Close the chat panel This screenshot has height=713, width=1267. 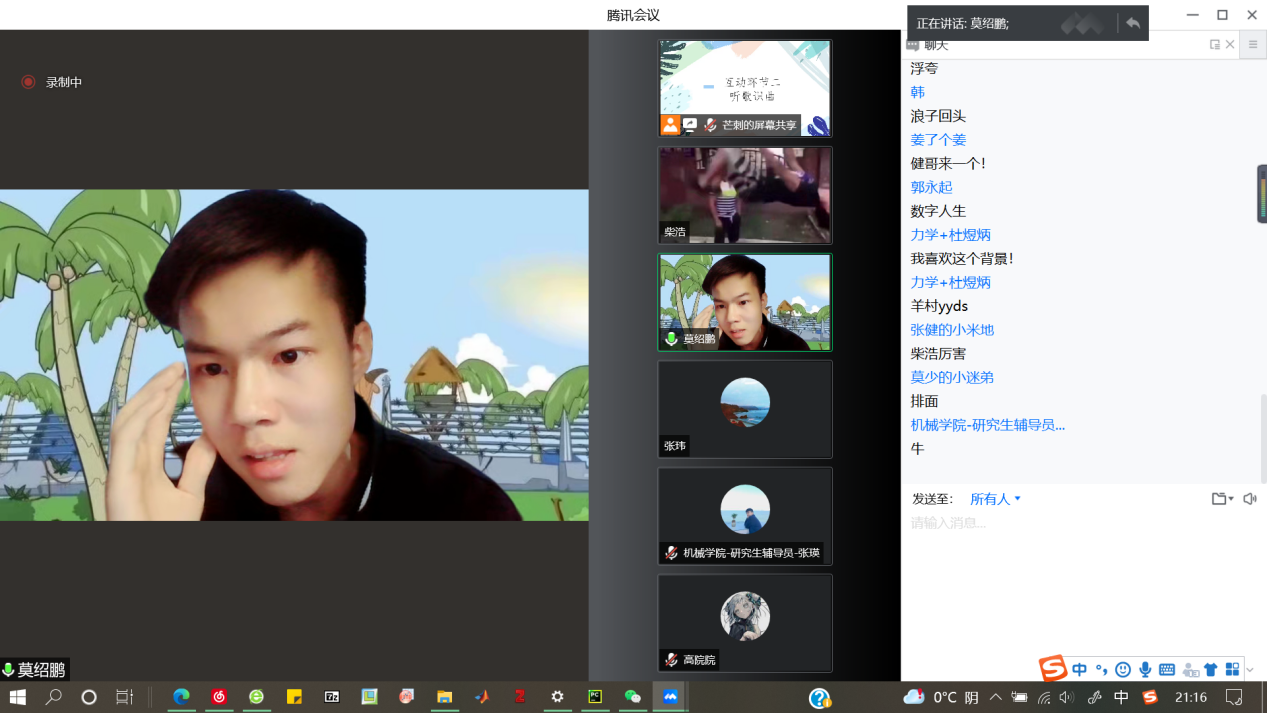tap(1230, 45)
